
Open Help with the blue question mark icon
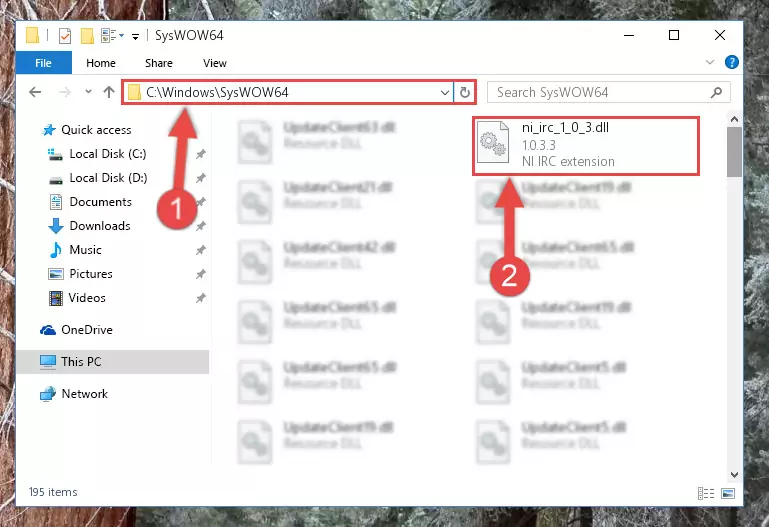[731, 62]
